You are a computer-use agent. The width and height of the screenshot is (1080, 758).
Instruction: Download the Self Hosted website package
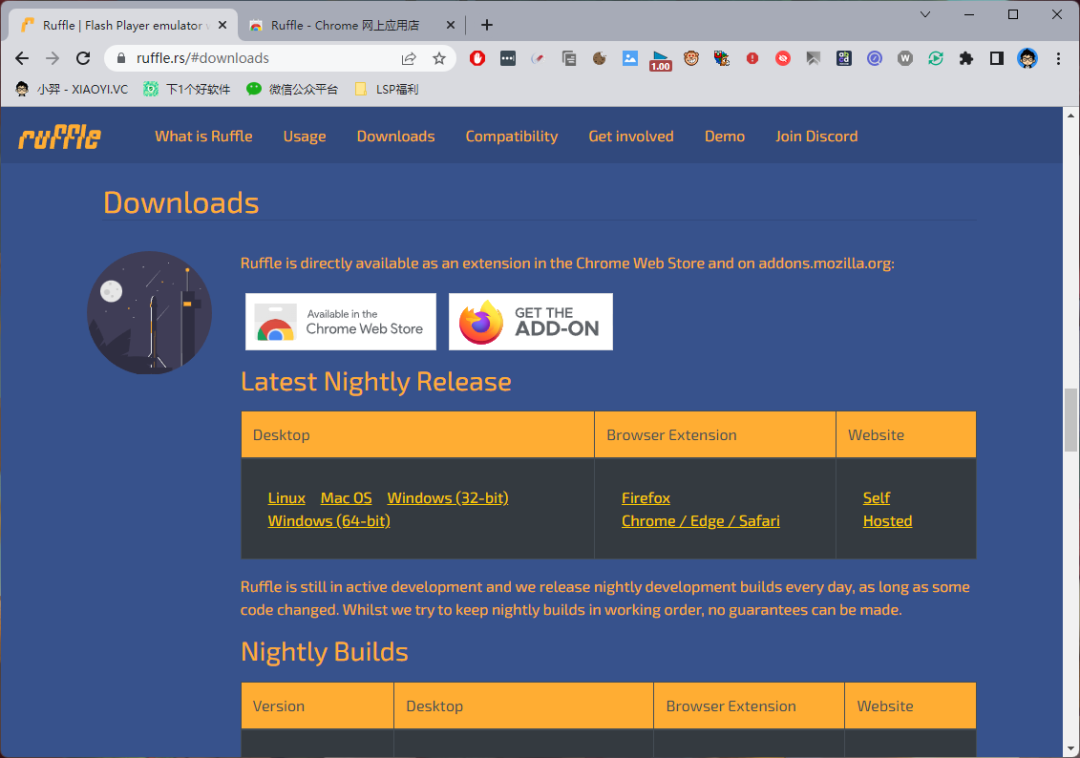tap(887, 509)
